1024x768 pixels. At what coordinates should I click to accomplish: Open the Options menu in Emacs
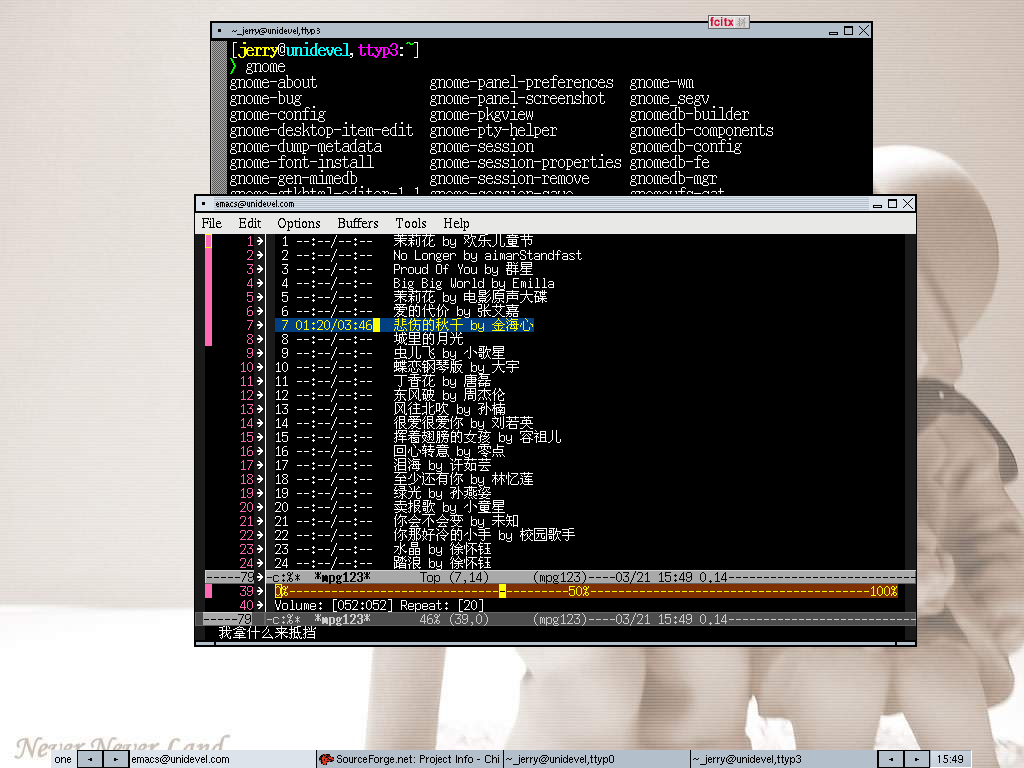[x=298, y=223]
